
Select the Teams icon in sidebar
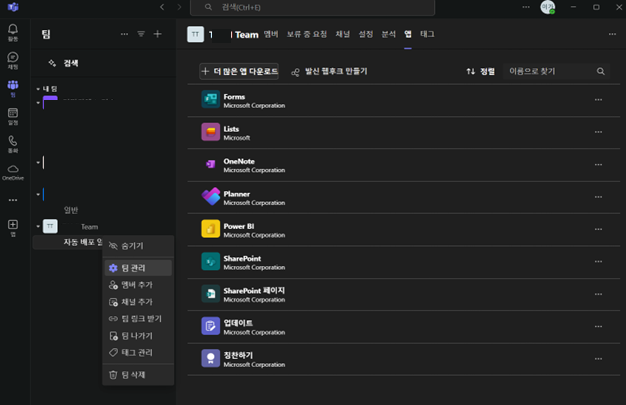13,88
